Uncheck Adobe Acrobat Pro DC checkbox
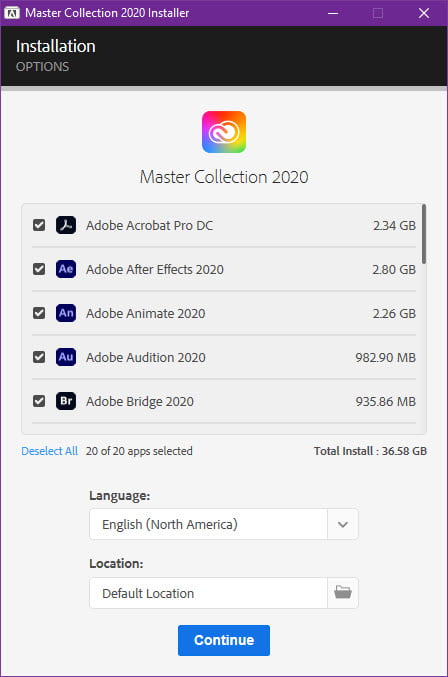 39,225
